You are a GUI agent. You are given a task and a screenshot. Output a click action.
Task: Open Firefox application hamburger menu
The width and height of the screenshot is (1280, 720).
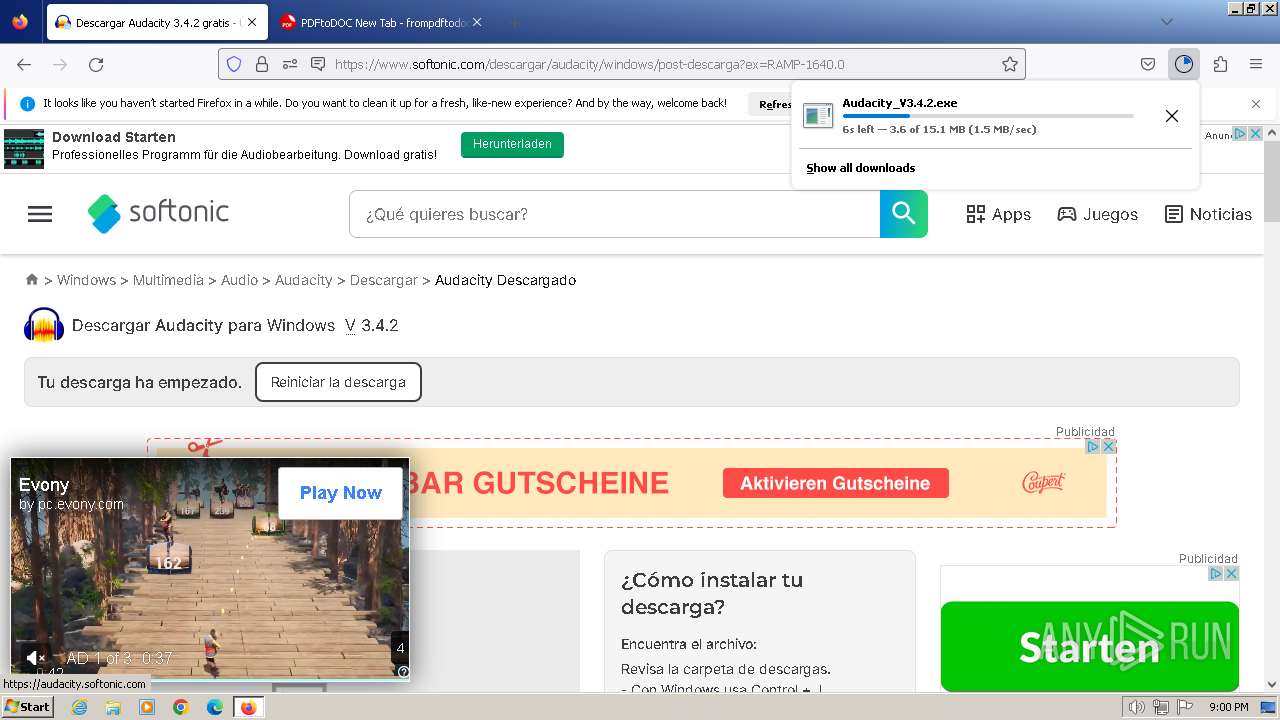click(x=1256, y=64)
